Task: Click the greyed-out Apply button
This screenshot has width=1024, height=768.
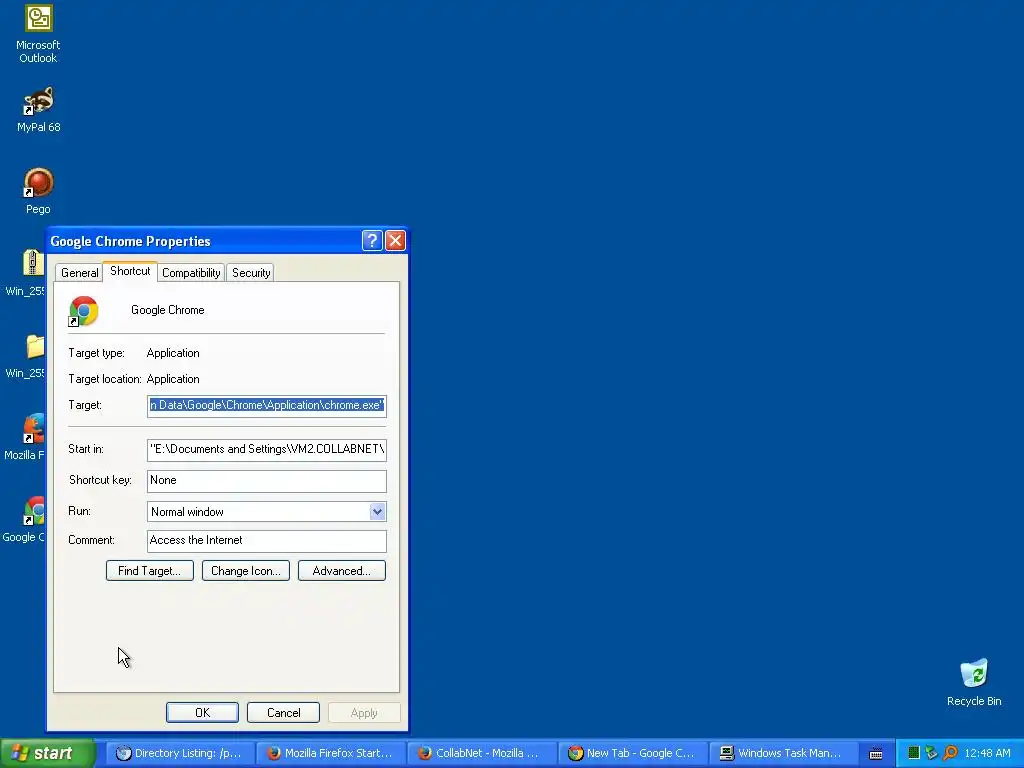Action: pyautogui.click(x=364, y=712)
